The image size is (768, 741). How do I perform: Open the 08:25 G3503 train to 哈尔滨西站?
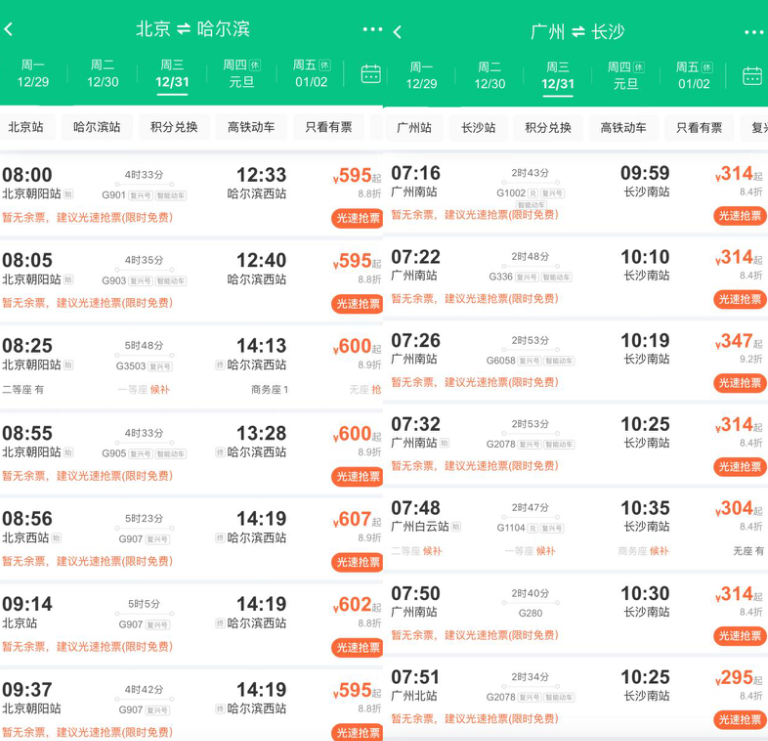pyautogui.click(x=190, y=365)
